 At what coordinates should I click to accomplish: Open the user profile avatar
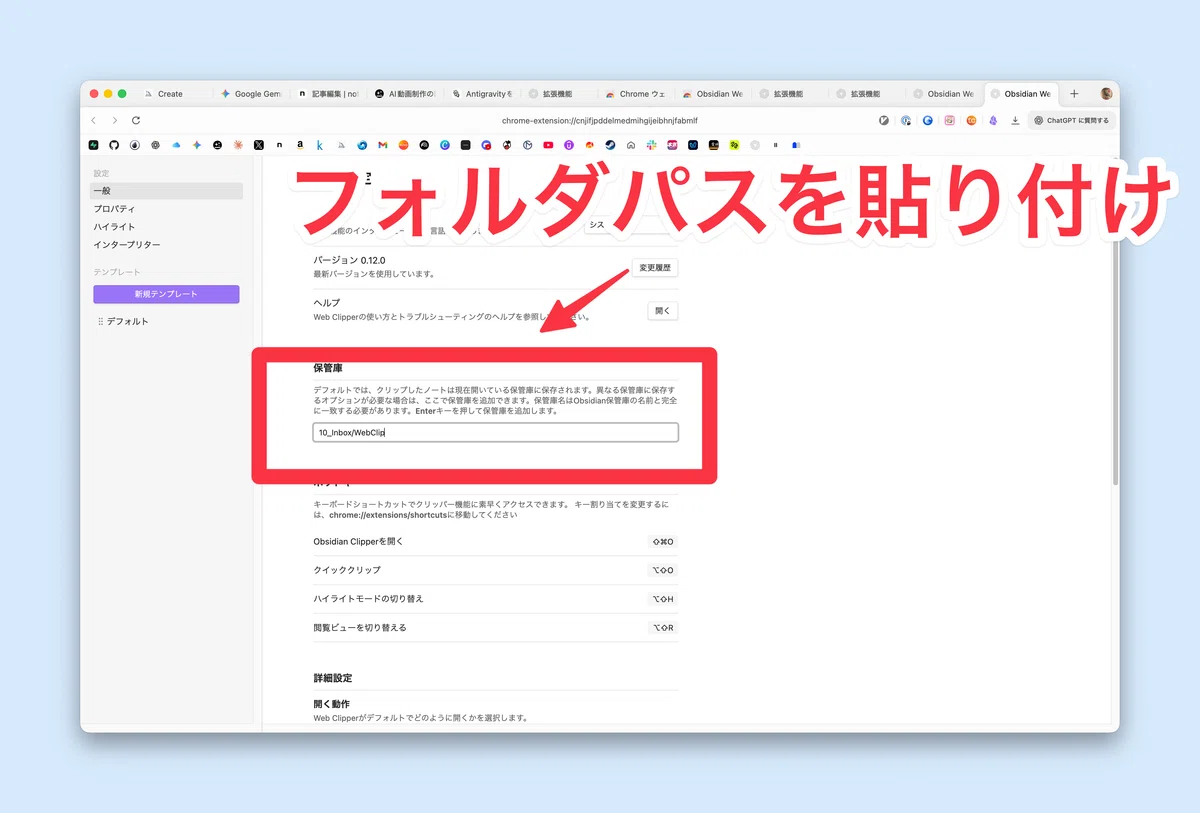1106,94
